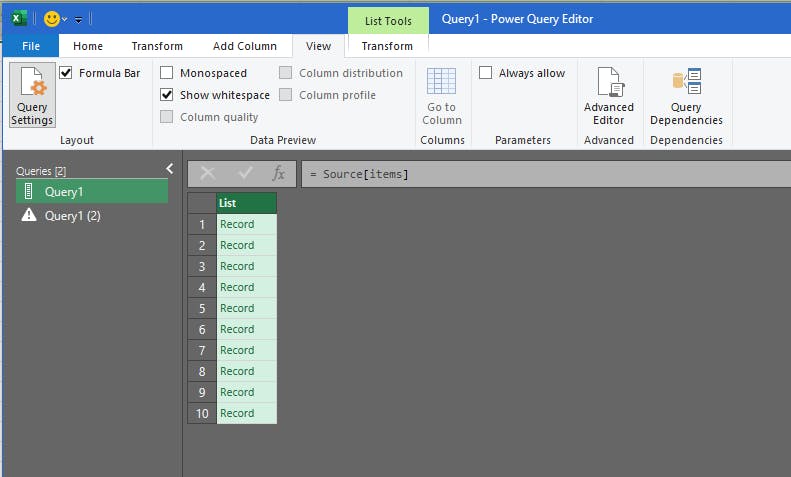Click into the formula bar field

[546, 174]
